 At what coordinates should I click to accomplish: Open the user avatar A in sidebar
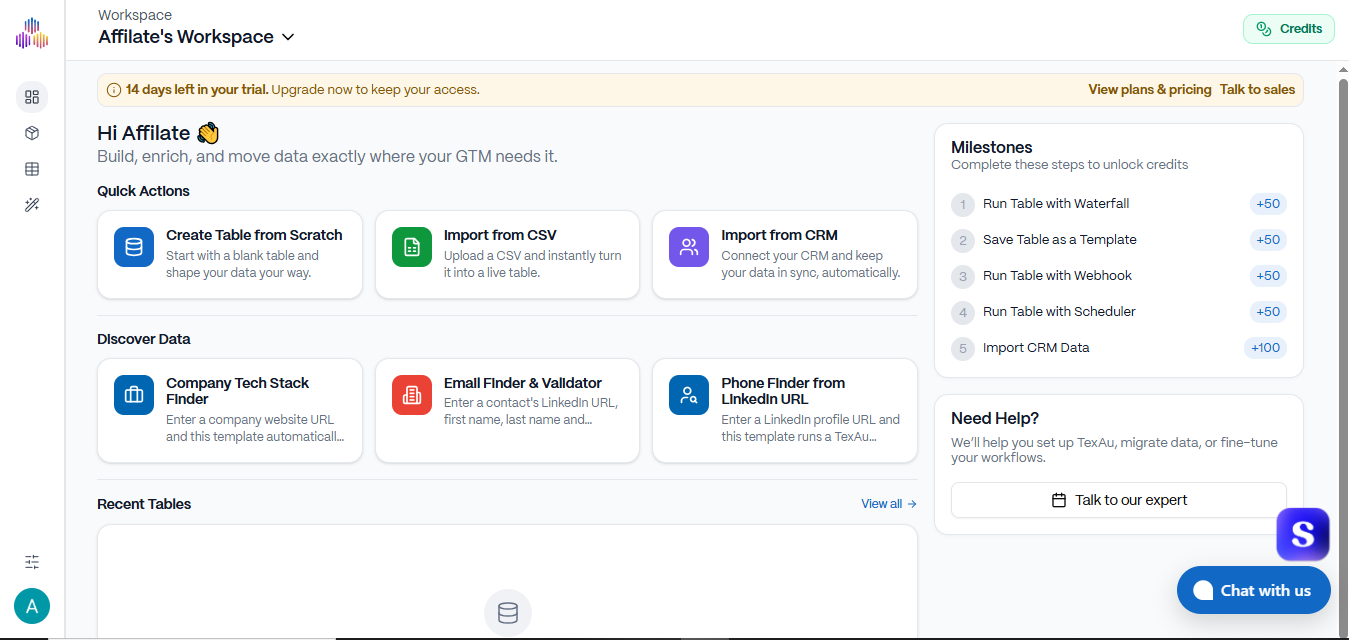pyautogui.click(x=32, y=606)
